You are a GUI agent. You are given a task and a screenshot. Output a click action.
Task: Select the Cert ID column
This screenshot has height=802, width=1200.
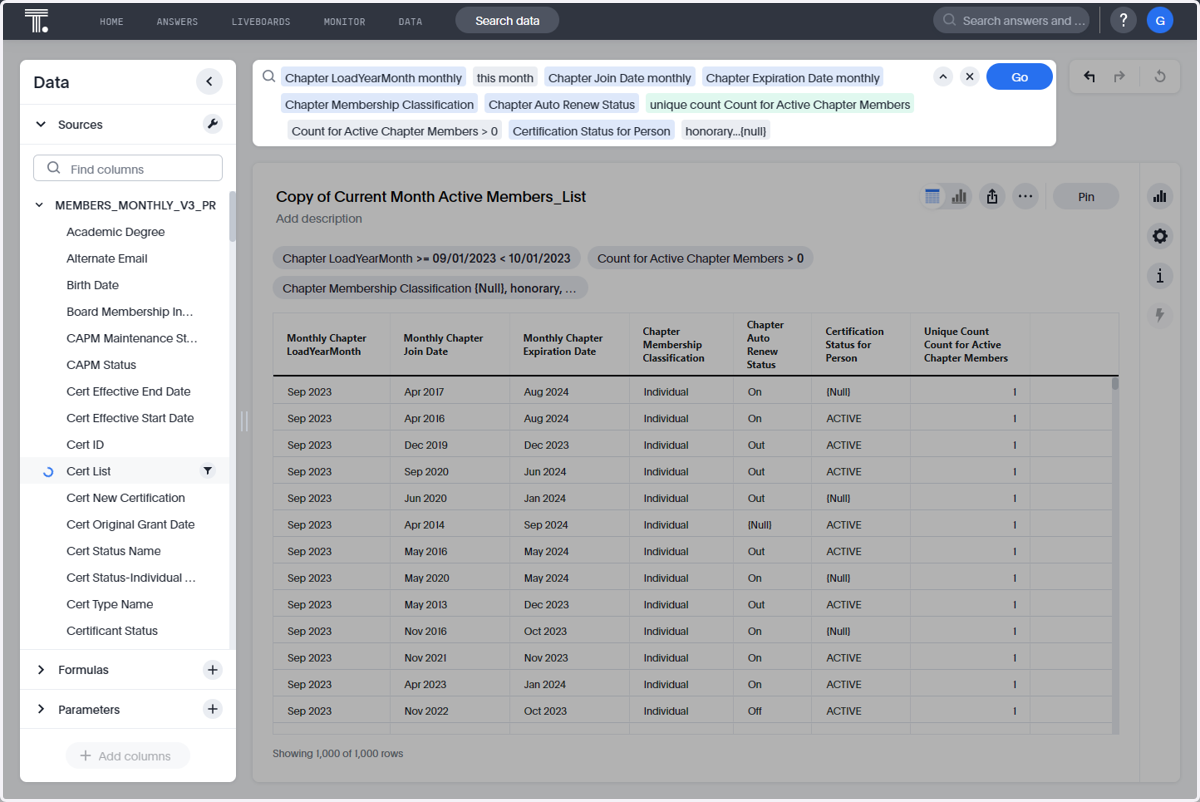(x=85, y=445)
